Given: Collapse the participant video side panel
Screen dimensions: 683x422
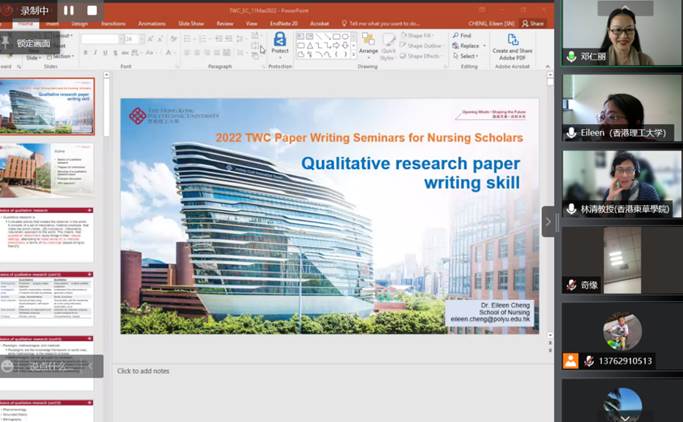Looking at the screenshot, I should [548, 221].
